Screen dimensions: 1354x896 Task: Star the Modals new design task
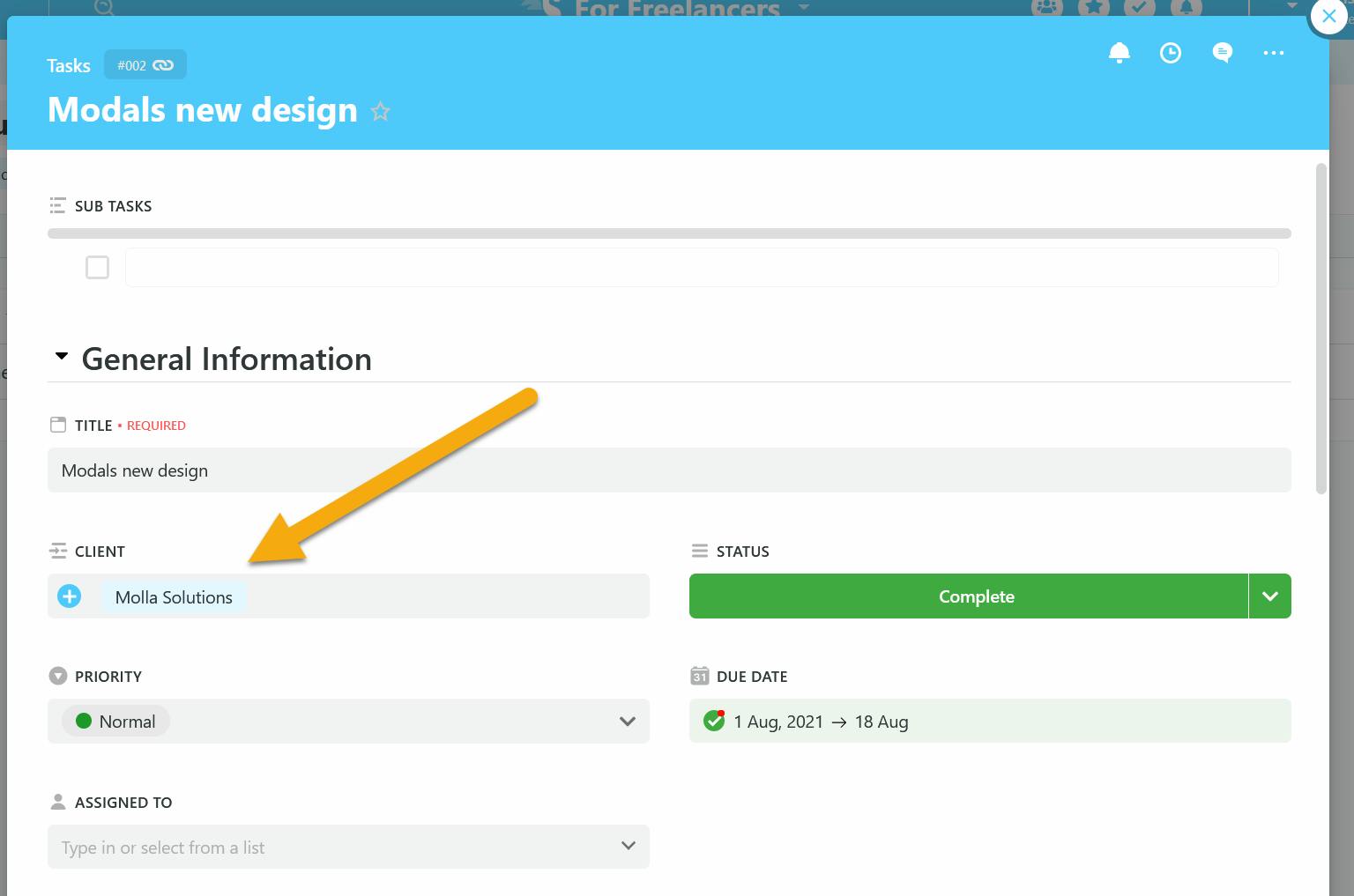click(x=380, y=112)
